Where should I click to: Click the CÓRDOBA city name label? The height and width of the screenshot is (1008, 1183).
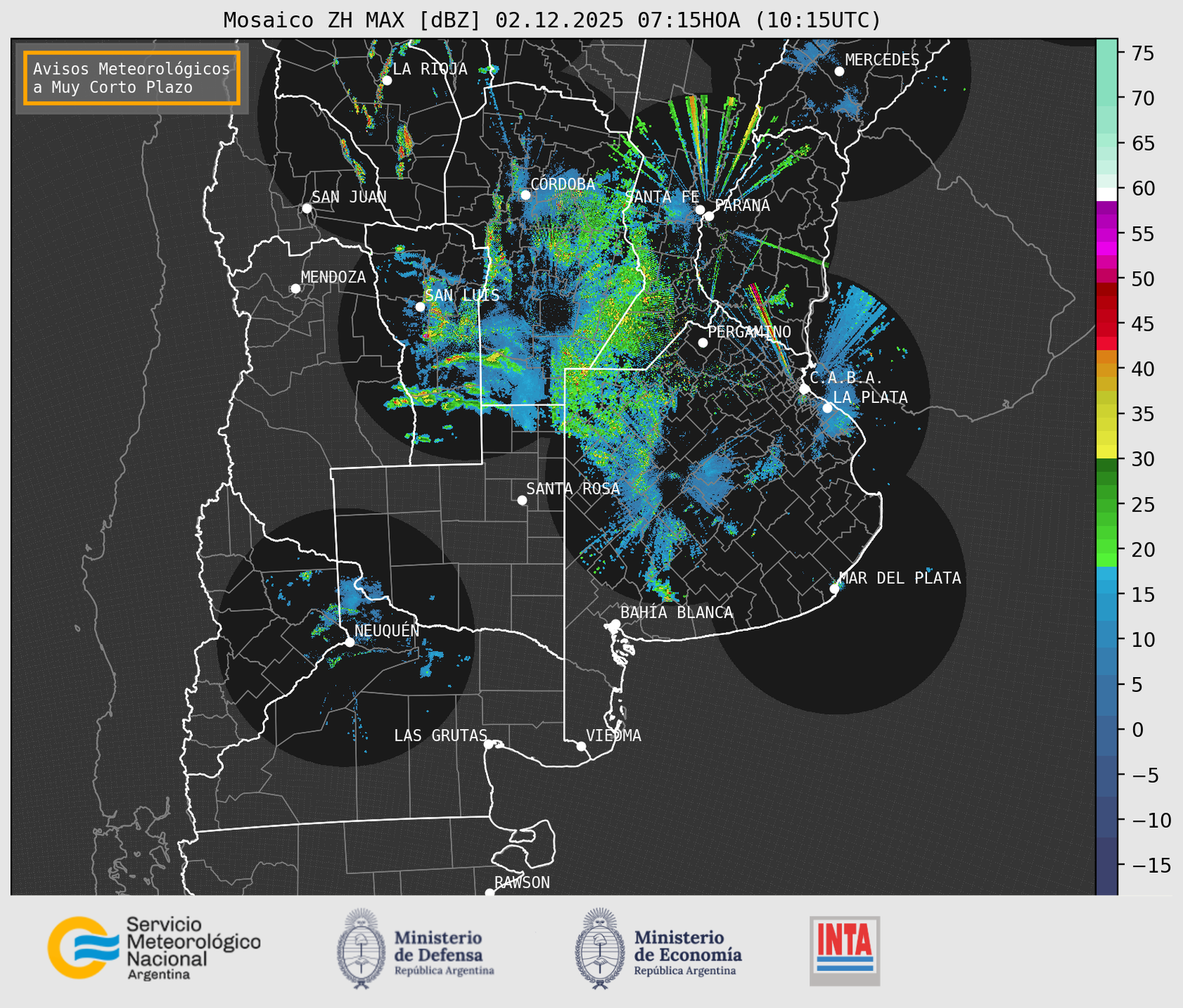[563, 184]
